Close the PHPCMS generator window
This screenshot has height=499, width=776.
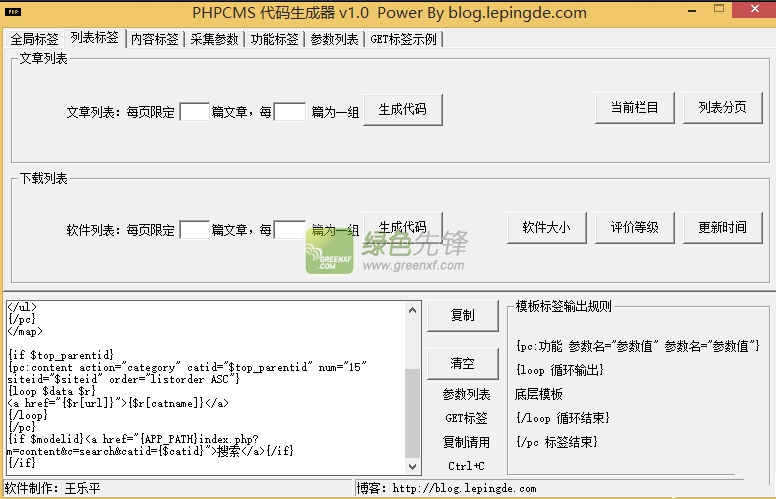pyautogui.click(x=755, y=9)
